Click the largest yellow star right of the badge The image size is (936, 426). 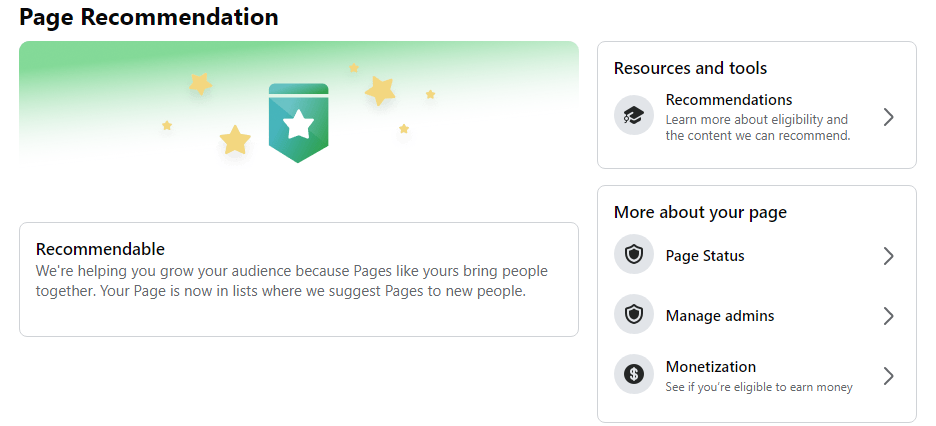380,91
